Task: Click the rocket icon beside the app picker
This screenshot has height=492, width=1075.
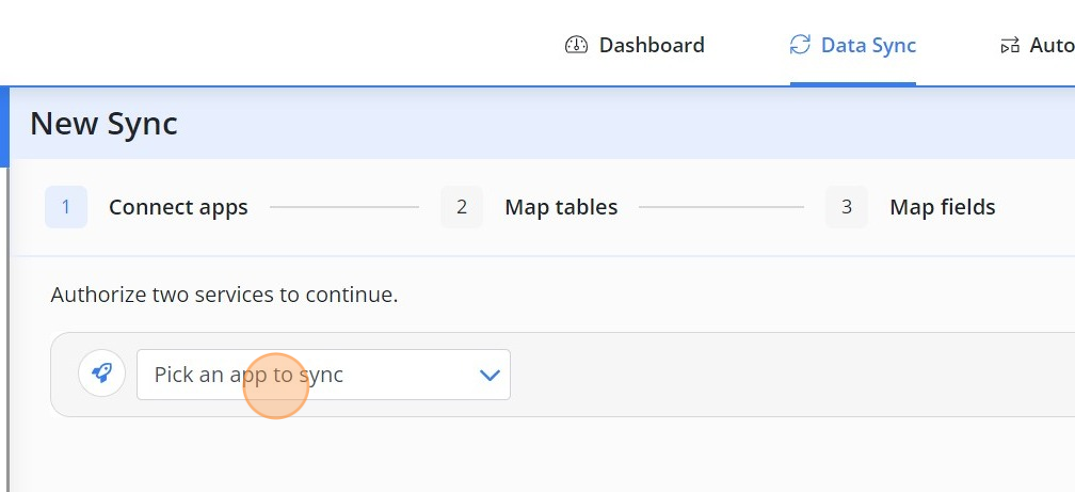Action: pyautogui.click(x=101, y=373)
